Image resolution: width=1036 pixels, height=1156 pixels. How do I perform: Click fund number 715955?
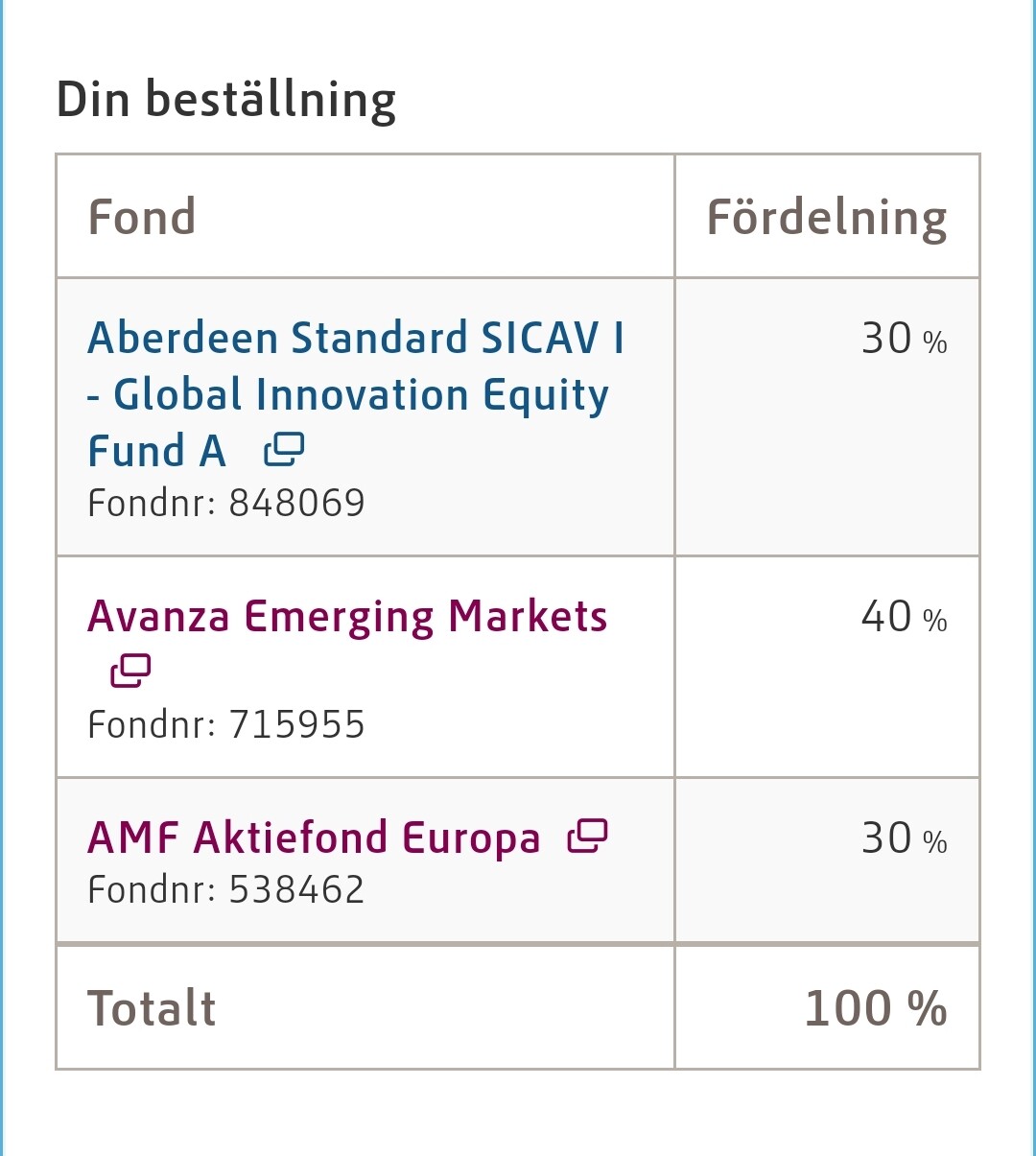tap(296, 725)
